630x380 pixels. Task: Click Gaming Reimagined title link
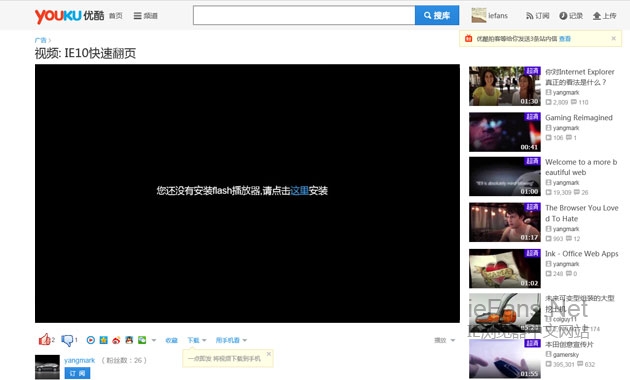579,117
